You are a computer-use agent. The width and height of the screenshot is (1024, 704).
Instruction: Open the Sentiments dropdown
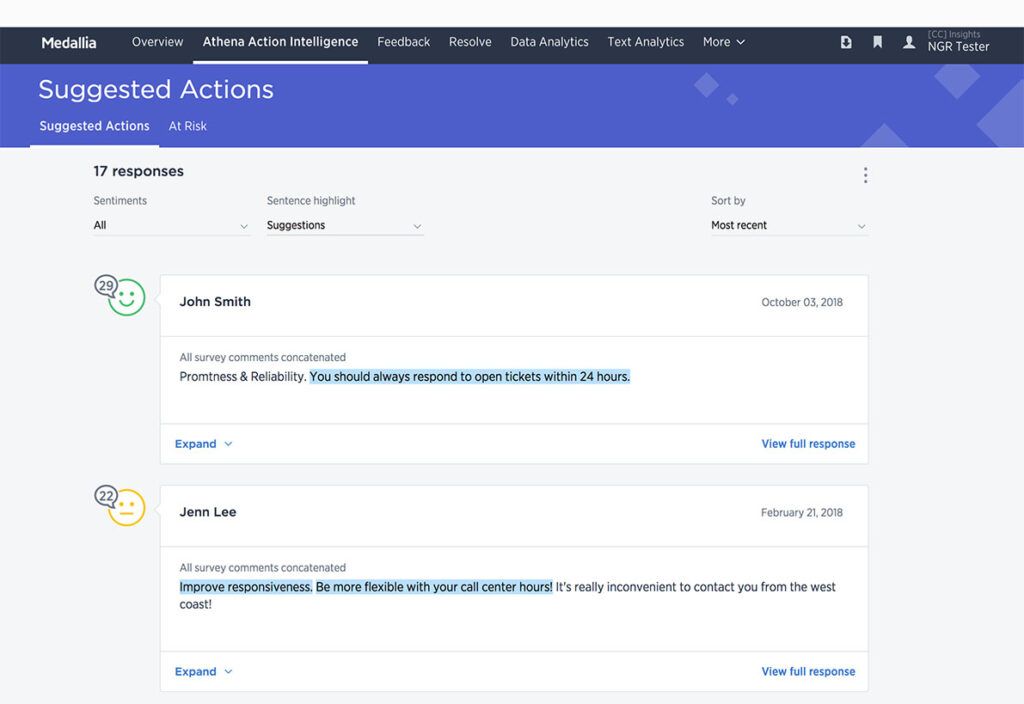pos(171,226)
